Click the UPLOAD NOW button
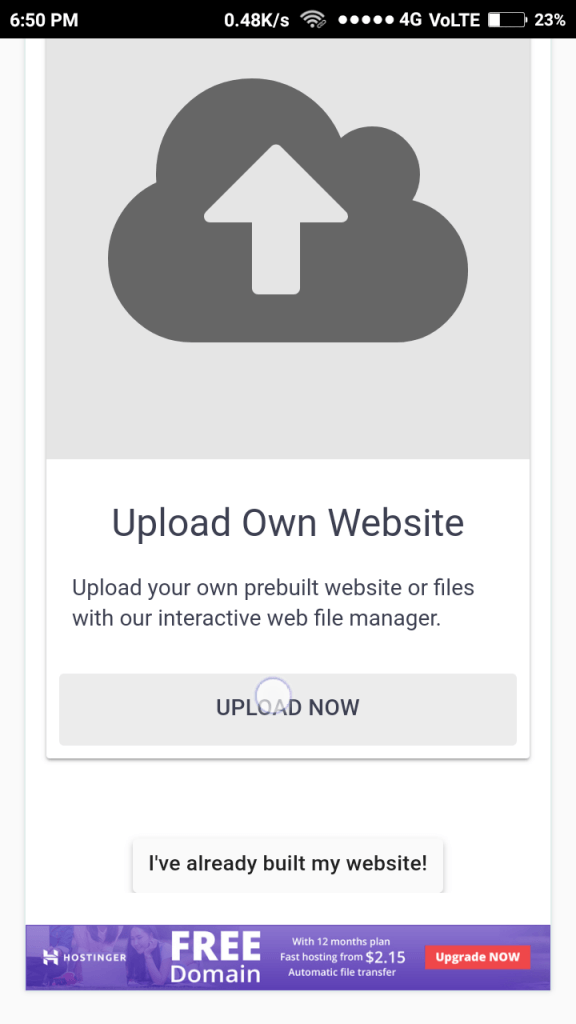The image size is (576, 1024). click(288, 709)
